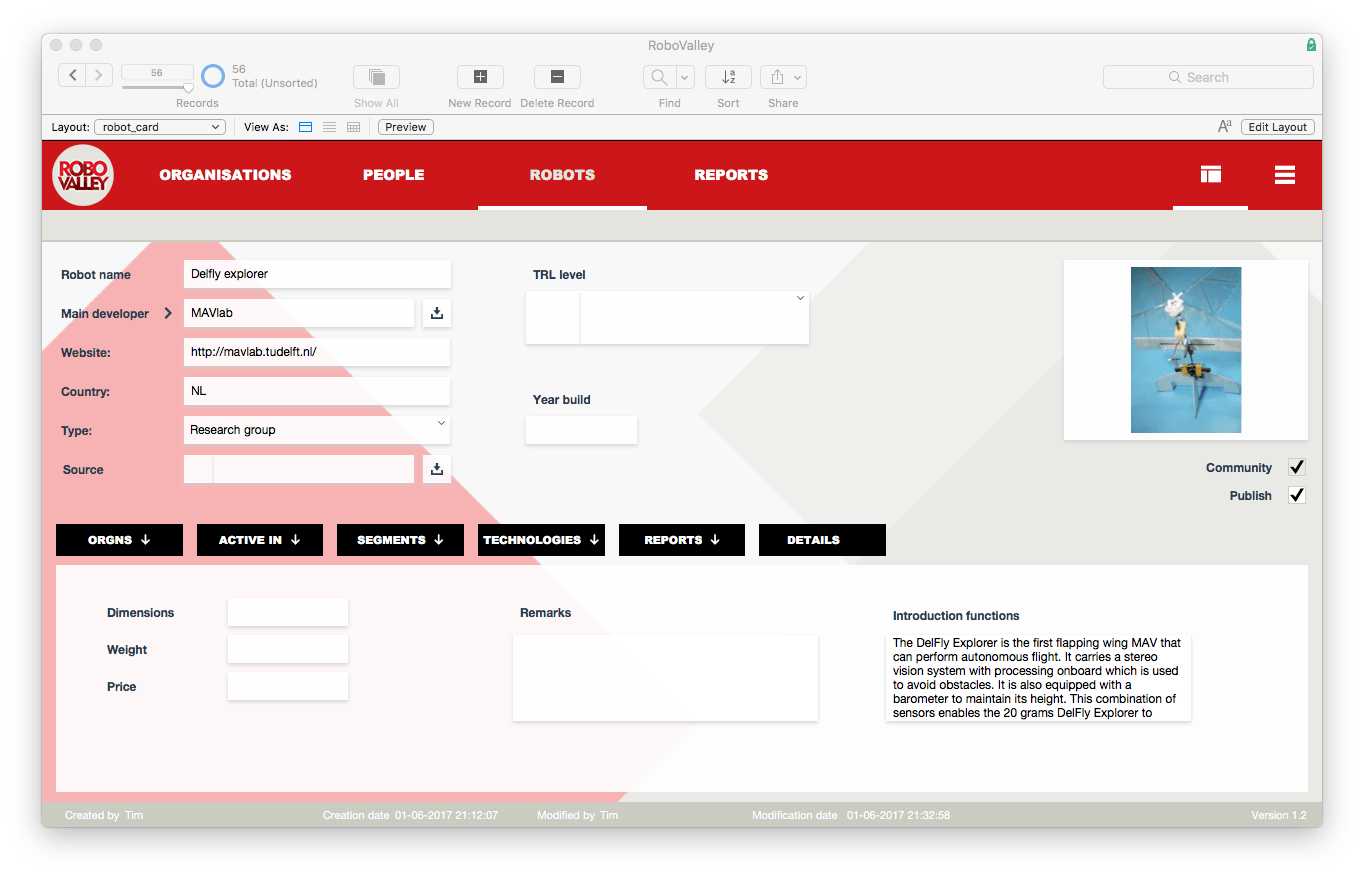This screenshot has width=1364, height=877.
Task: Expand the SEGMENTS section
Action: [x=400, y=540]
